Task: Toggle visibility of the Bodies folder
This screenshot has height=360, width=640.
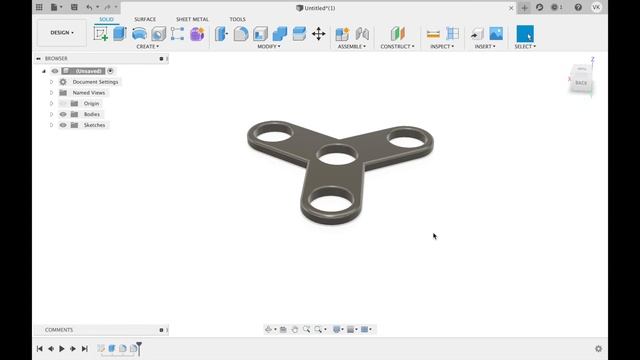Action: (x=63, y=114)
